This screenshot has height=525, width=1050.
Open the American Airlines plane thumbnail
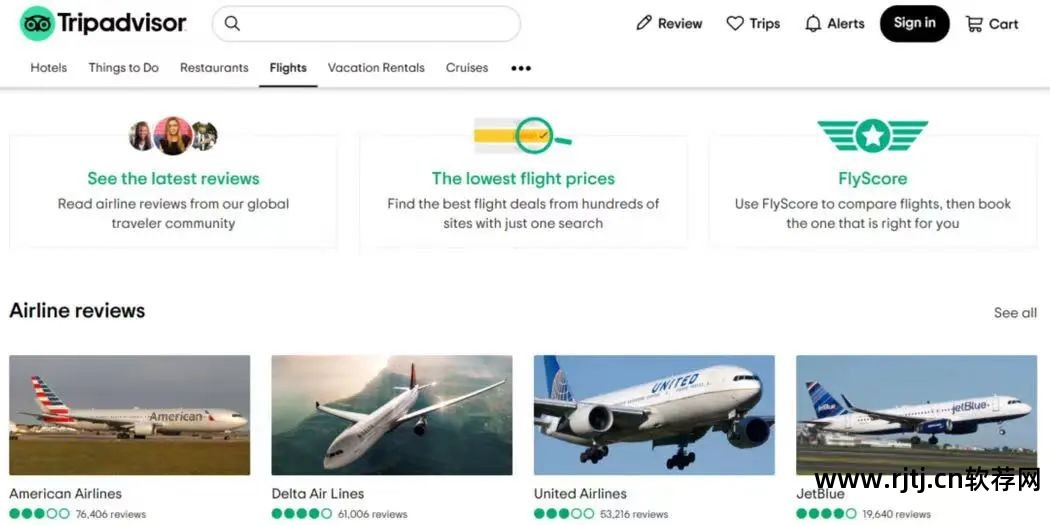[x=130, y=415]
